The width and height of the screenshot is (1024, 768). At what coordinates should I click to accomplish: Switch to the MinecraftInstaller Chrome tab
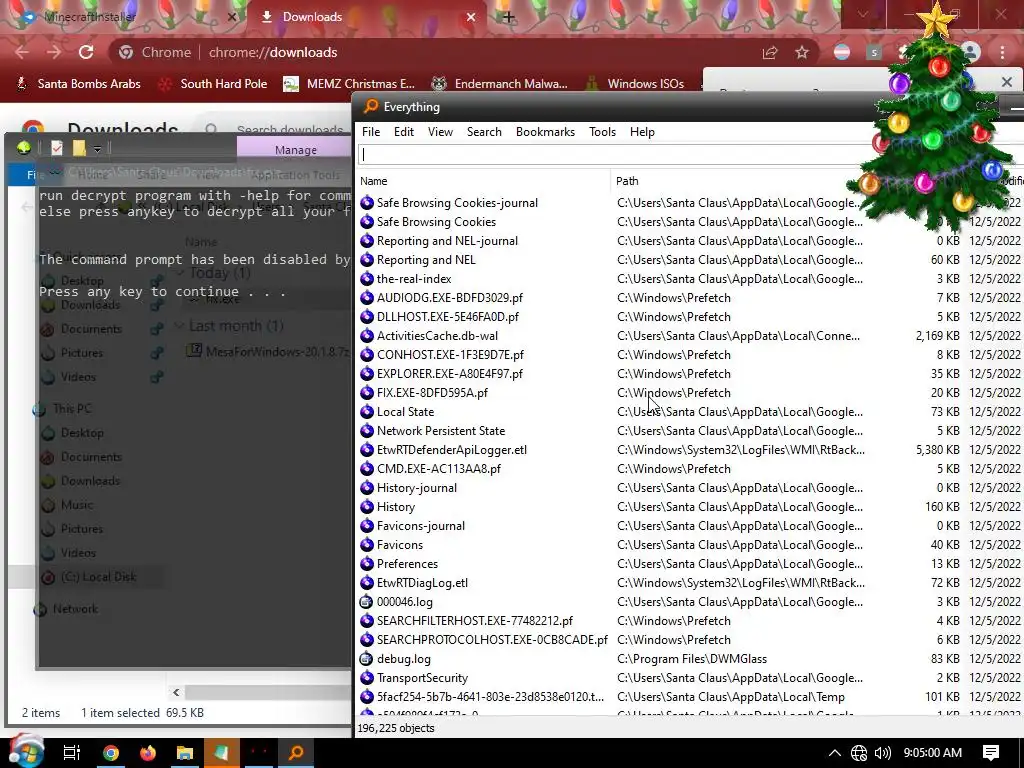point(124,18)
